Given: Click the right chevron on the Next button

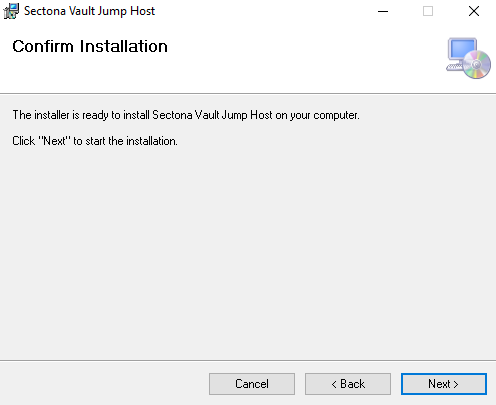Looking at the screenshot, I should [x=456, y=385].
